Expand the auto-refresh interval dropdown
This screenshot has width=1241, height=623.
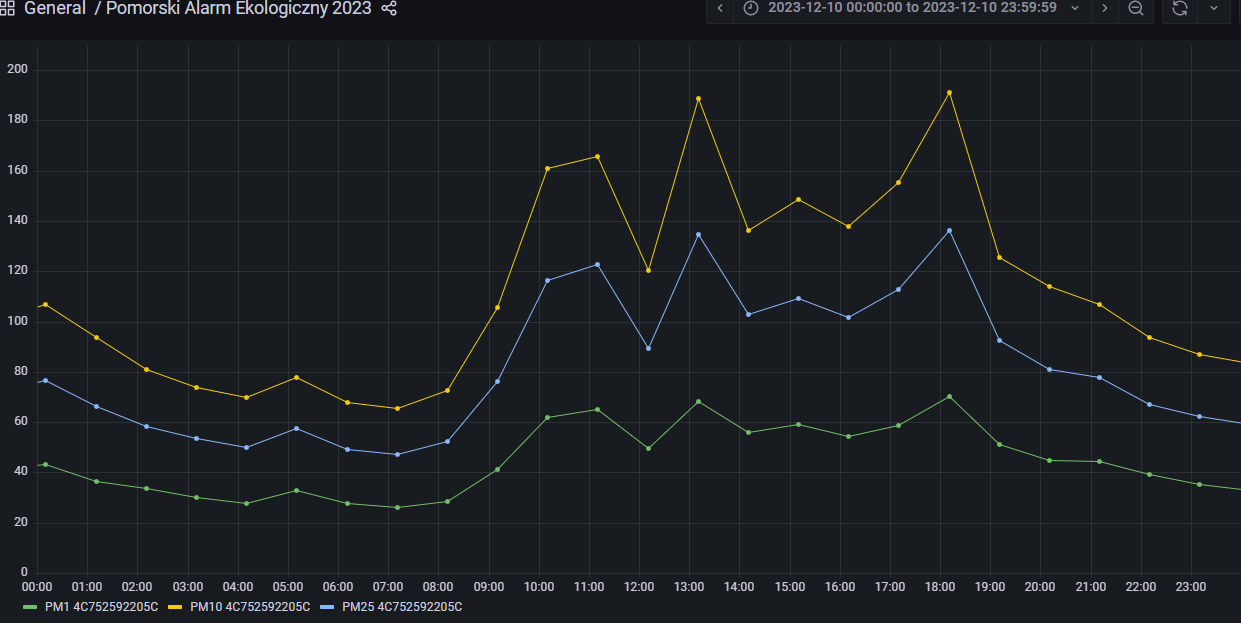point(1214,8)
